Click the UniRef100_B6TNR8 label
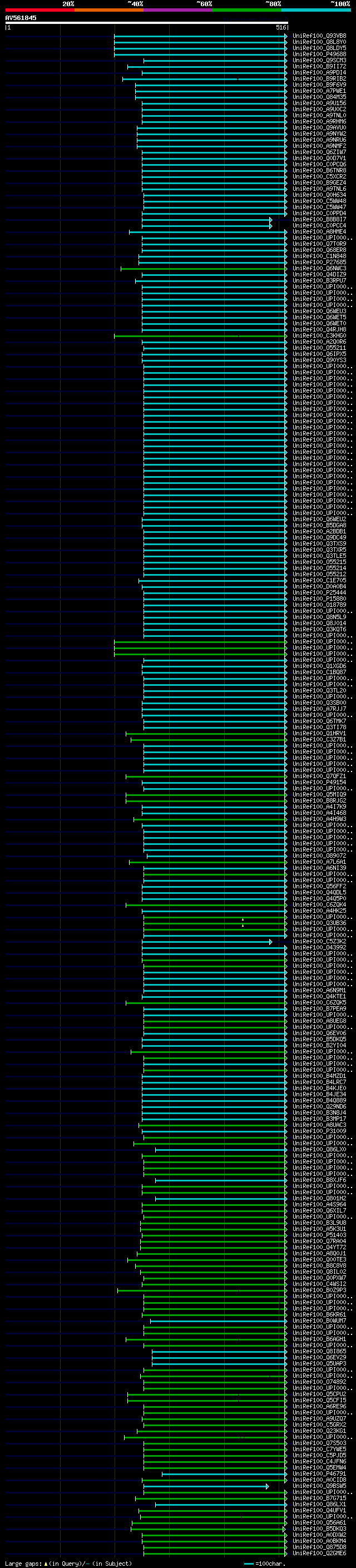The image size is (356, 1568). coord(319,170)
